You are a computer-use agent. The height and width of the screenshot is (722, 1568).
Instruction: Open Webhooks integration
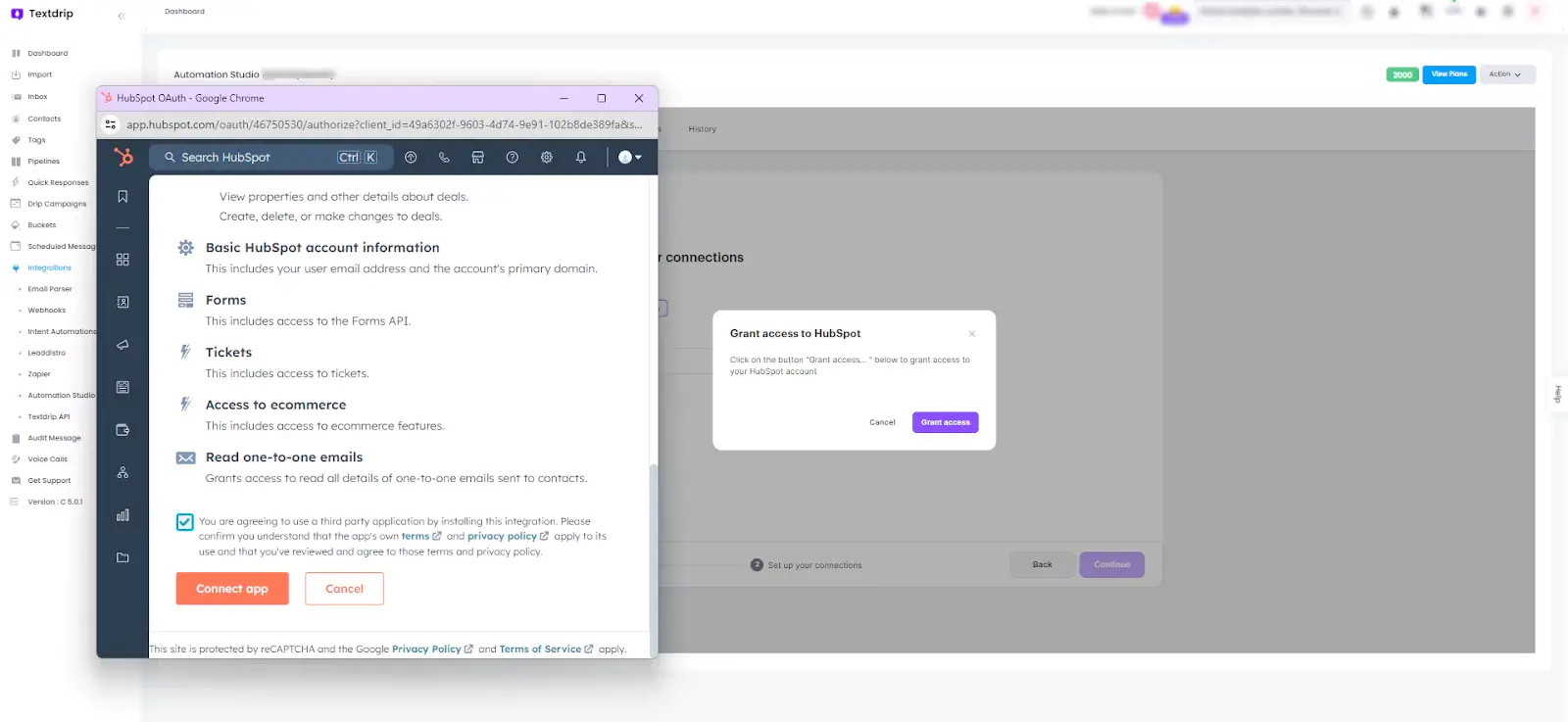click(46, 311)
